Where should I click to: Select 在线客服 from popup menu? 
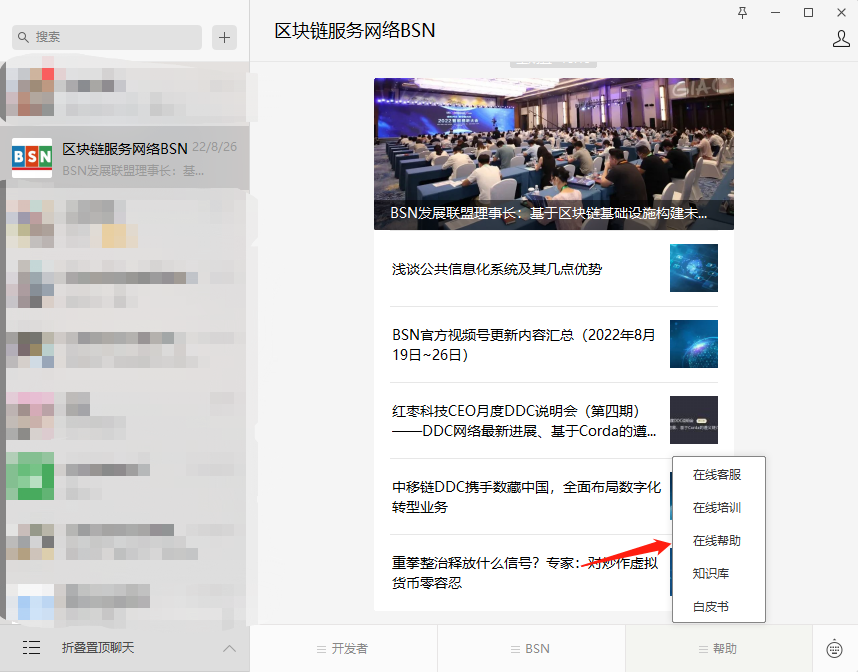(718, 474)
